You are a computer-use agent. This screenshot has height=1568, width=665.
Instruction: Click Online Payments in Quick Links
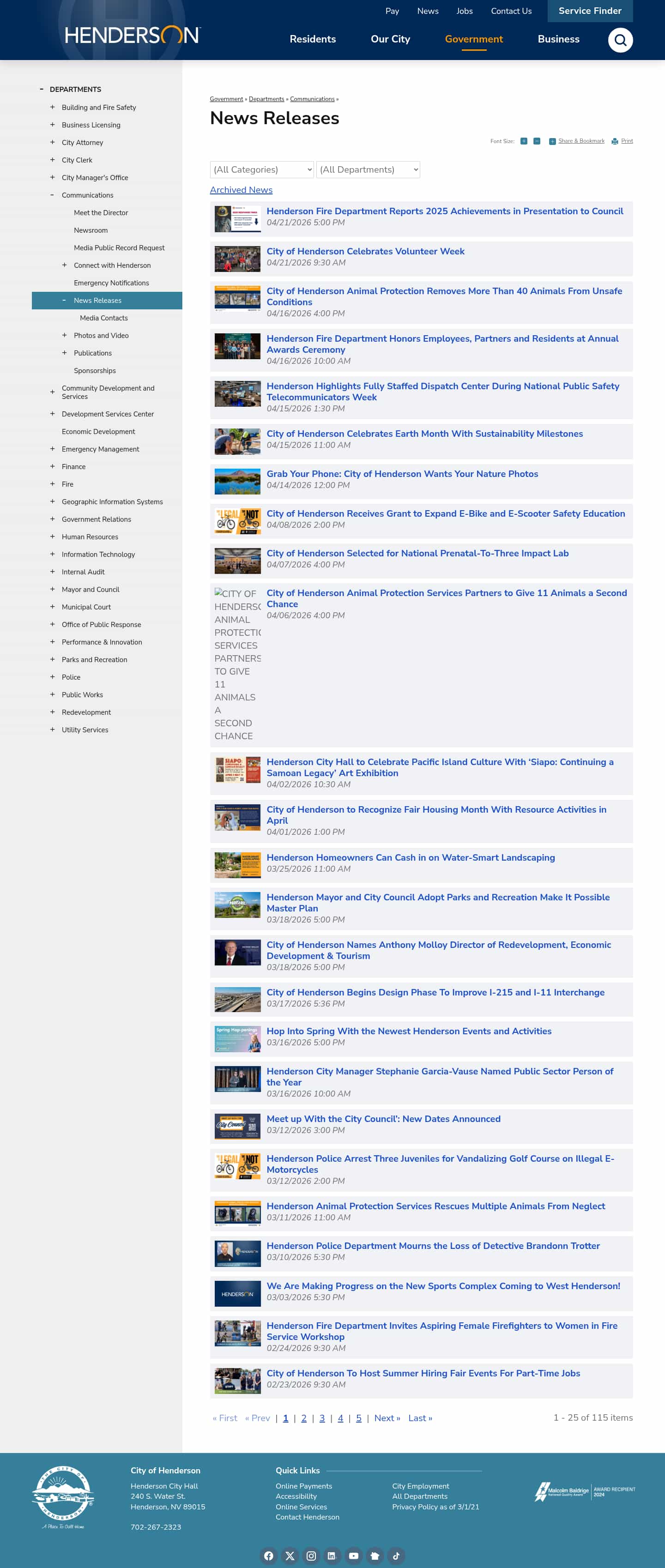pyautogui.click(x=304, y=1486)
